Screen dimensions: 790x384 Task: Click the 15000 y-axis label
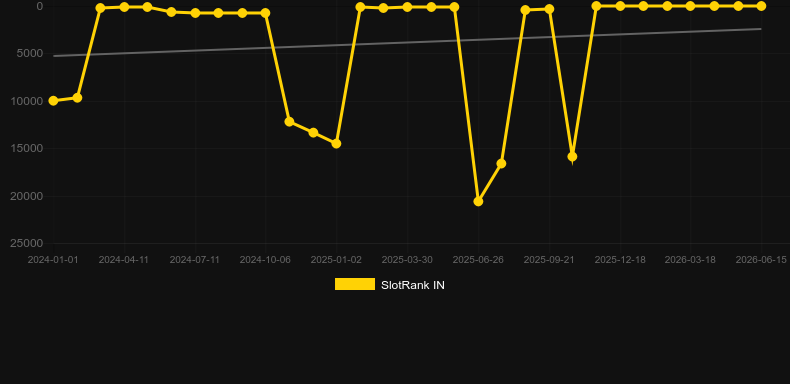[x=27, y=148]
